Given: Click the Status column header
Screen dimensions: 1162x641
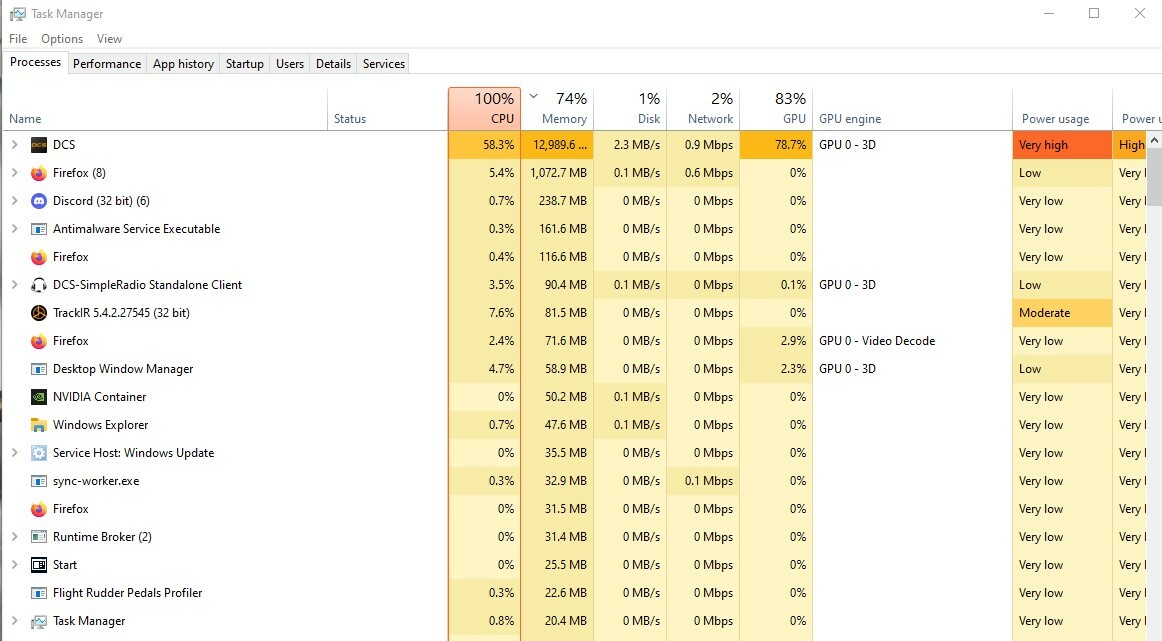Looking at the screenshot, I should click(388, 109).
